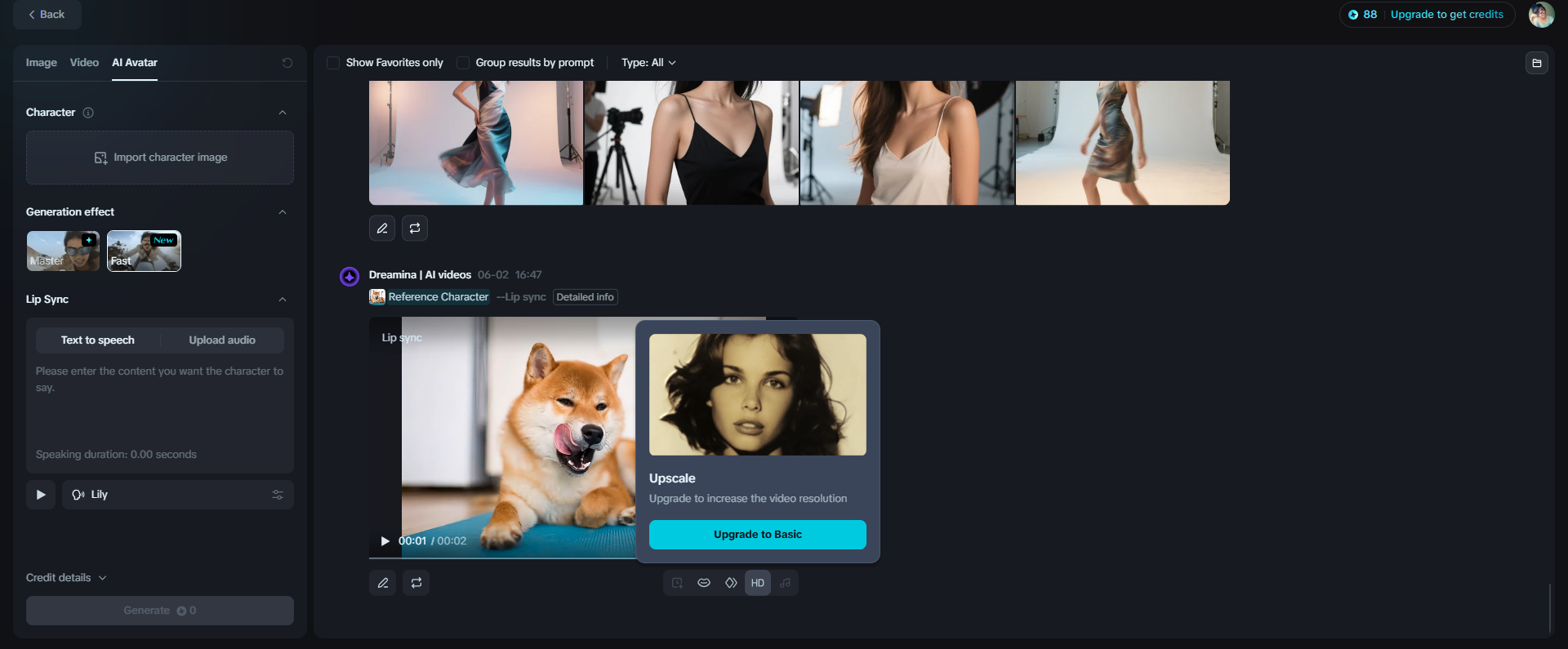
Task: Switch to the Image tab
Action: click(42, 63)
